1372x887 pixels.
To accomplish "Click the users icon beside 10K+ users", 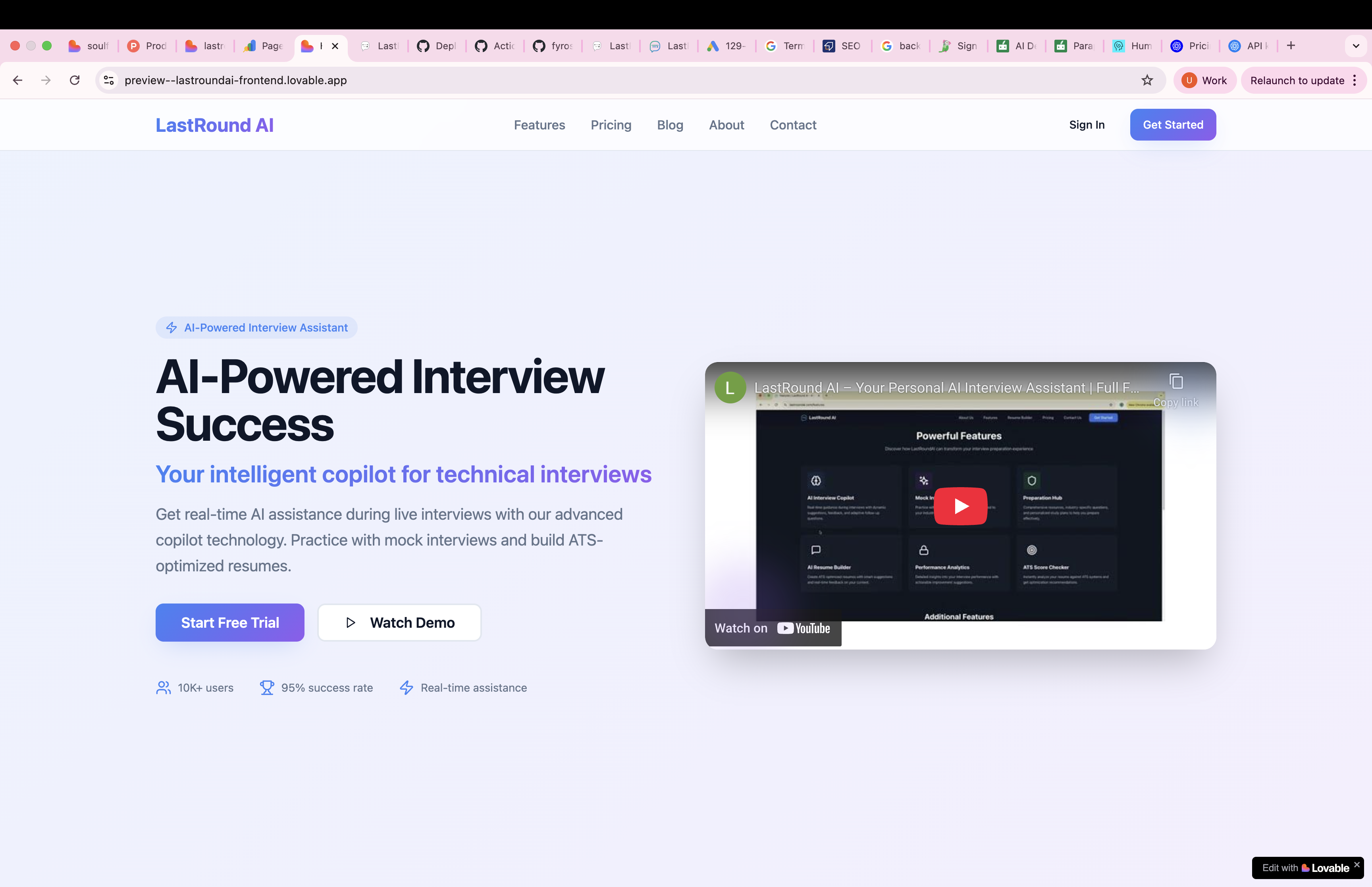I will tap(164, 688).
